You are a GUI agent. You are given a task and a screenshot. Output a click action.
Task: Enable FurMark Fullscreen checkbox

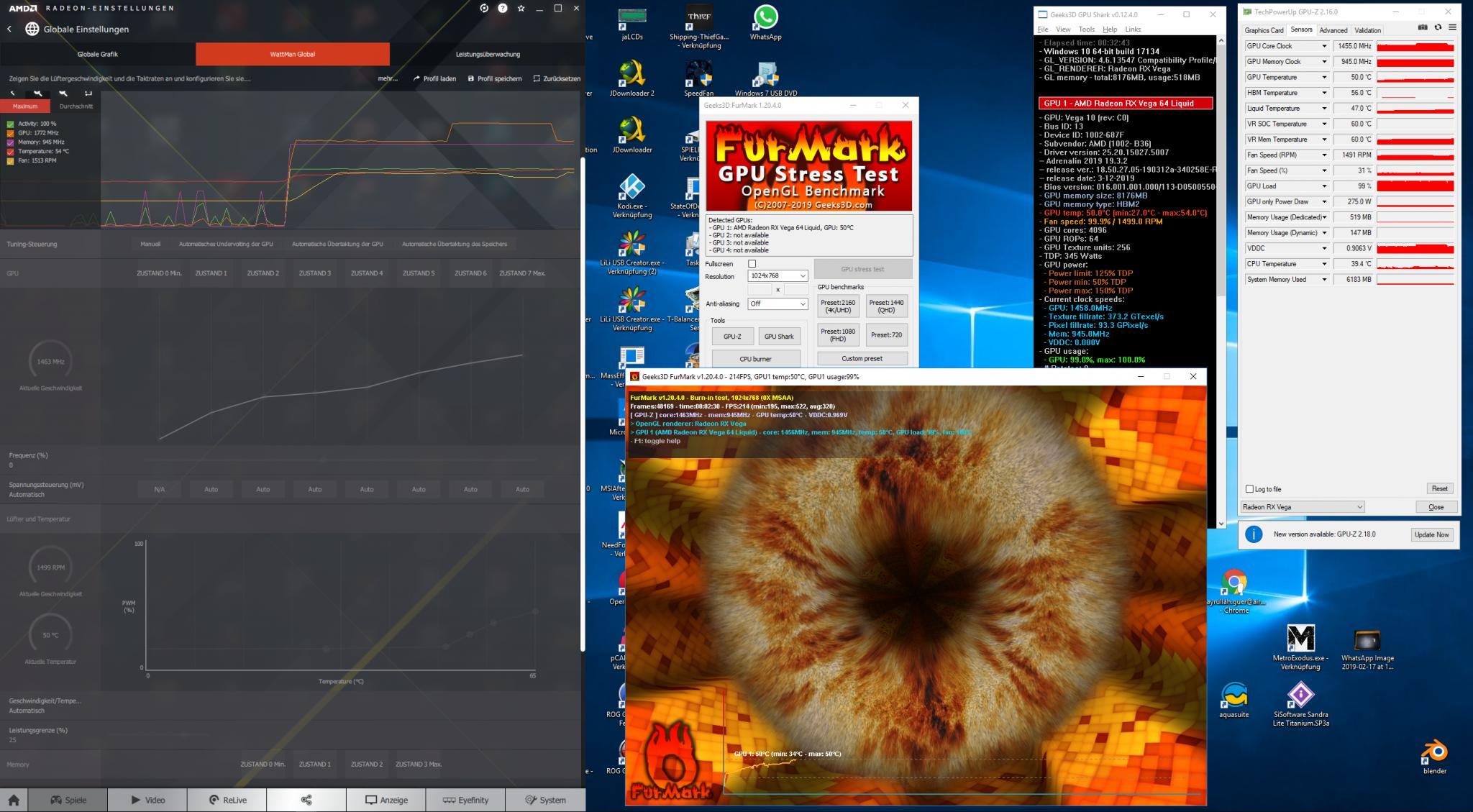[x=752, y=264]
